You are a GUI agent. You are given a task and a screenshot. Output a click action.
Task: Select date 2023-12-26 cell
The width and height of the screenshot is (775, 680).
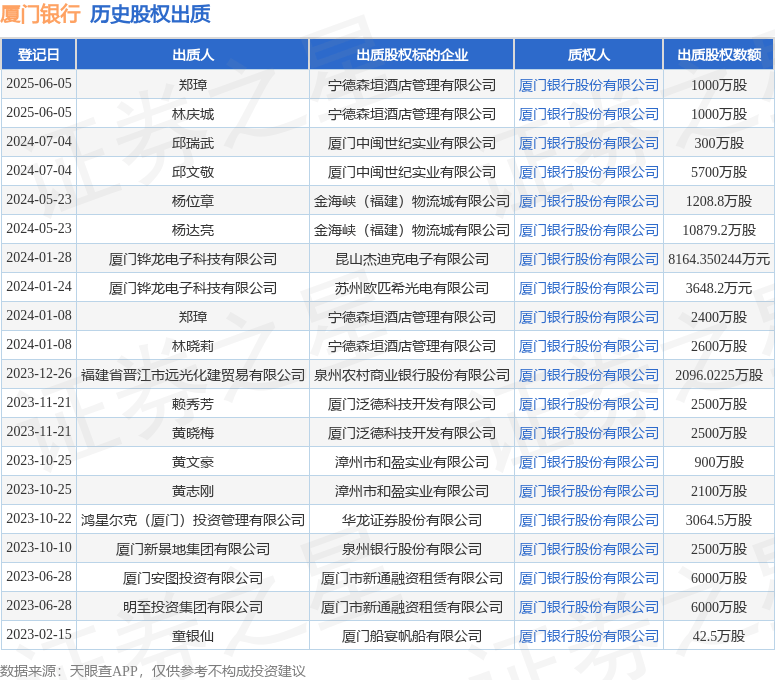39,375
